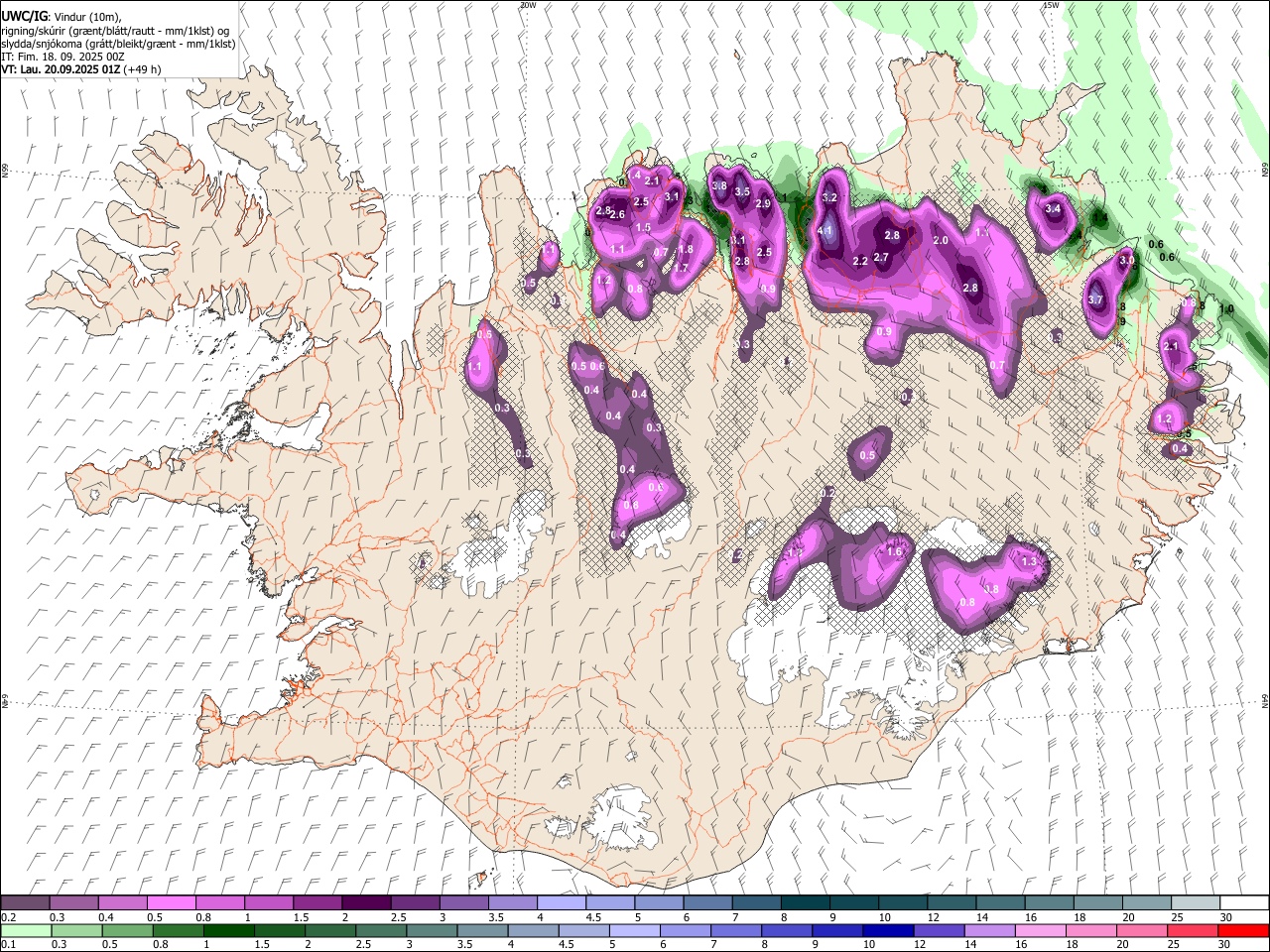Pick the dark teal 9 swatch, top legend row
The height and width of the screenshot is (952, 1270).
(854, 902)
